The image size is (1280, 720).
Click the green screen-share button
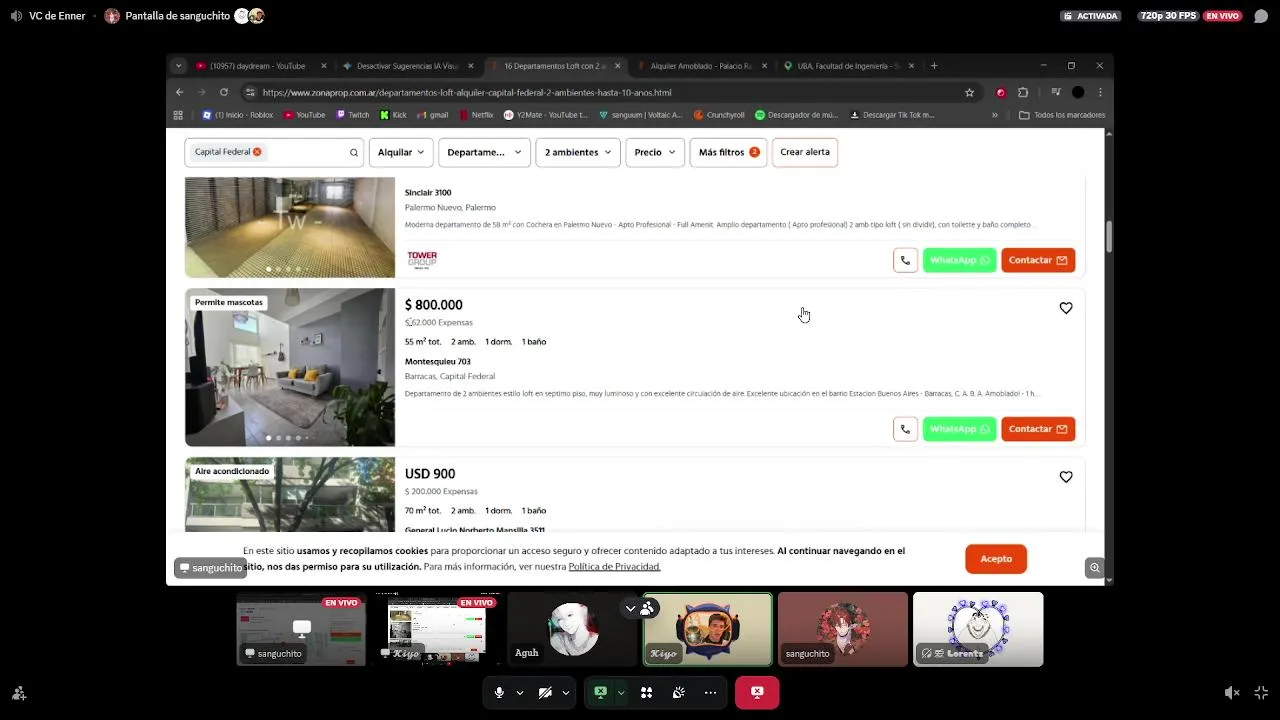click(x=600, y=692)
